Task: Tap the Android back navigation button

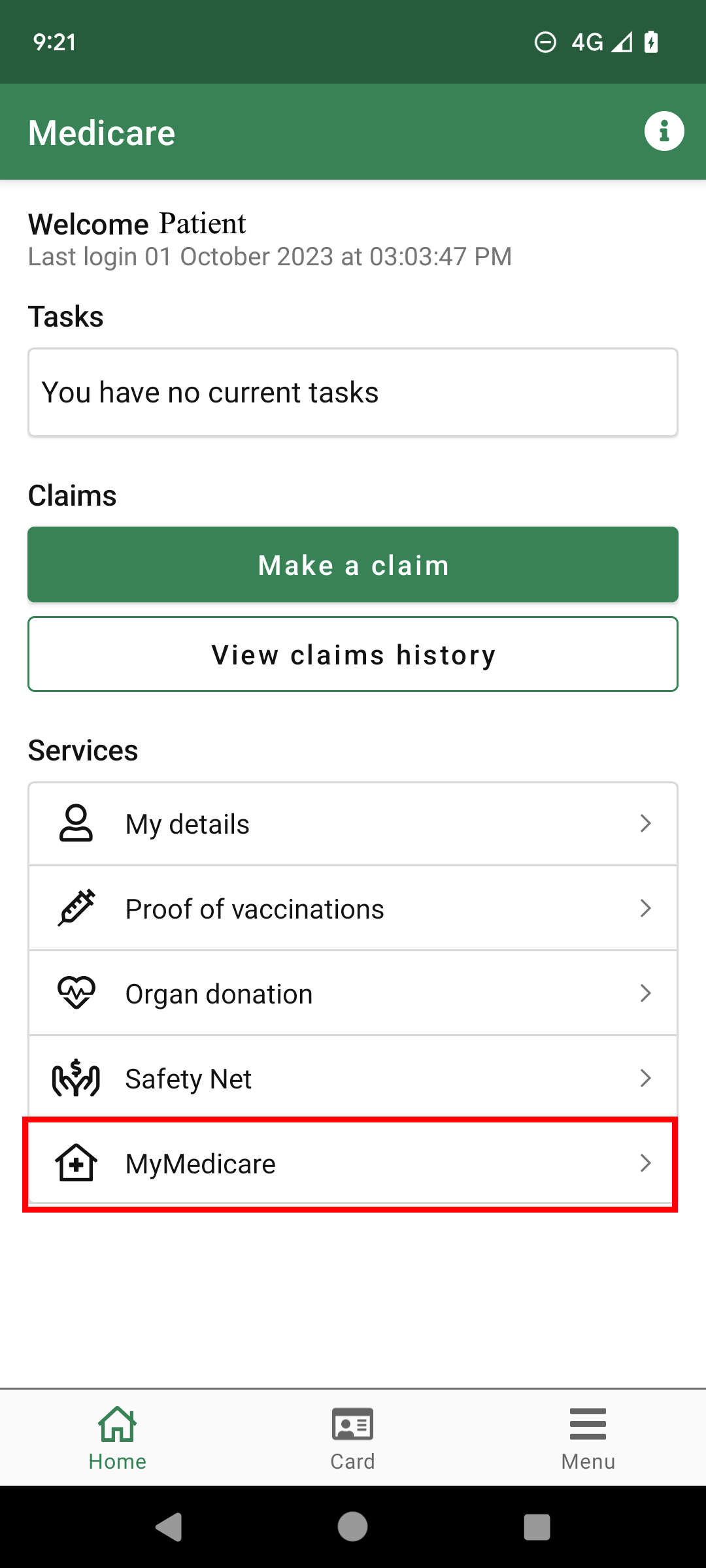Action: (169, 1527)
